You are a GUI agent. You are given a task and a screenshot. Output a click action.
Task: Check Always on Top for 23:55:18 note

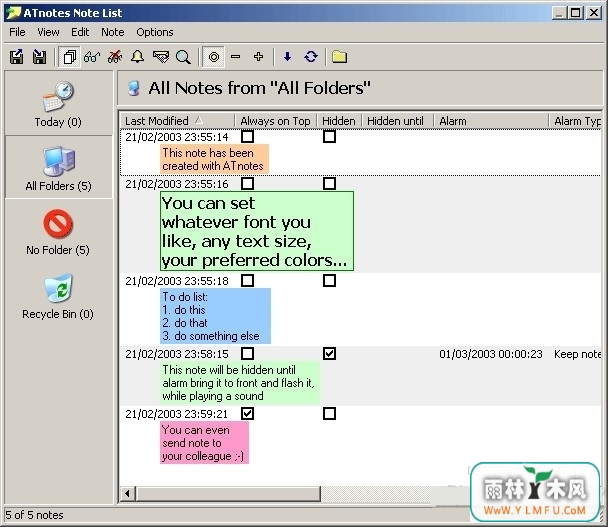(247, 280)
